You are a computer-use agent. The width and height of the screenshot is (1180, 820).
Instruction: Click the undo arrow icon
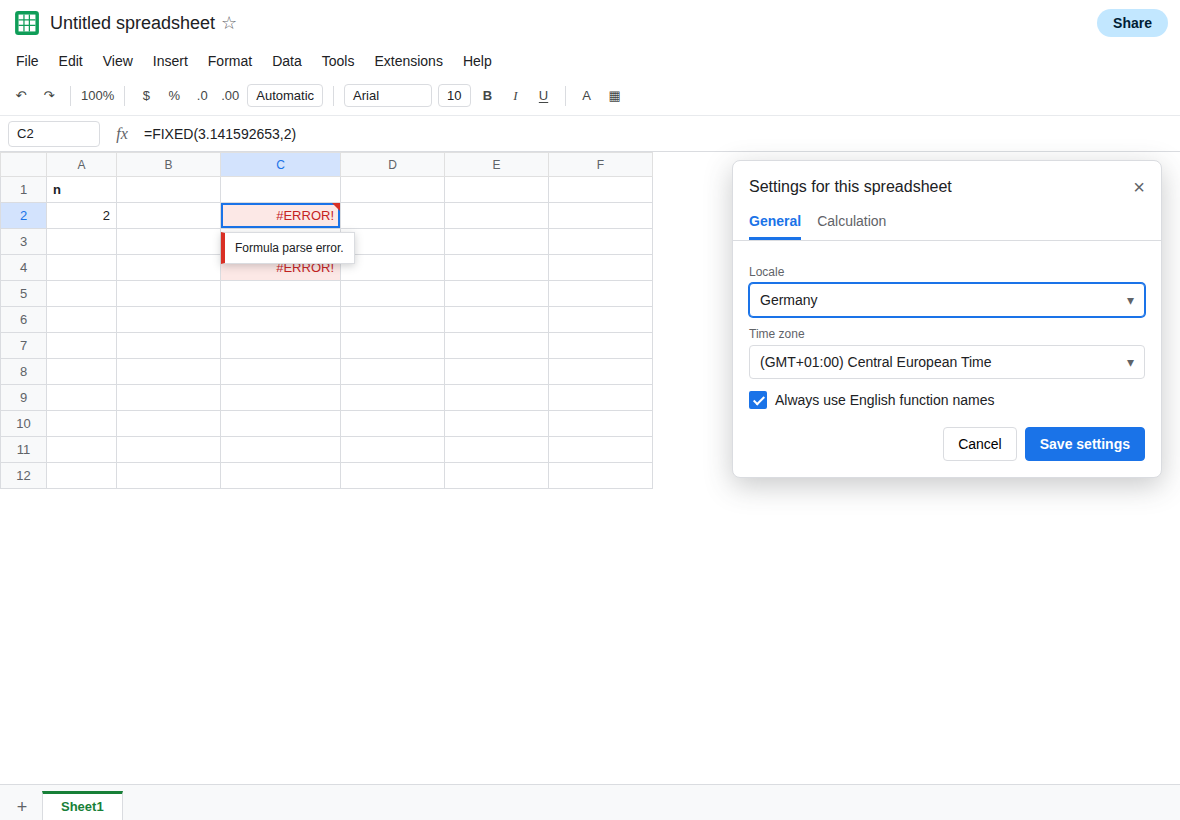click(x=21, y=96)
